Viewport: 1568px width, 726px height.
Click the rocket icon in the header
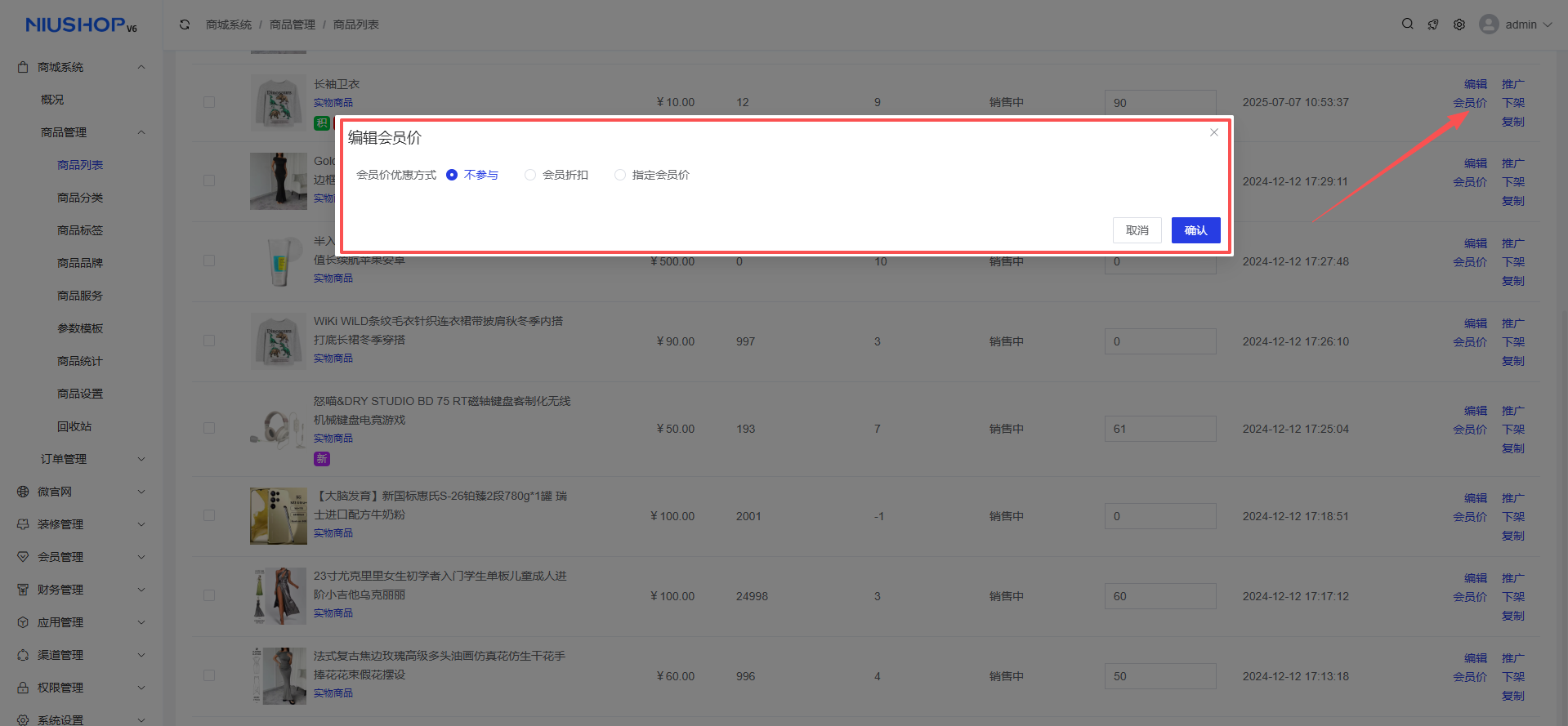pos(1433,24)
